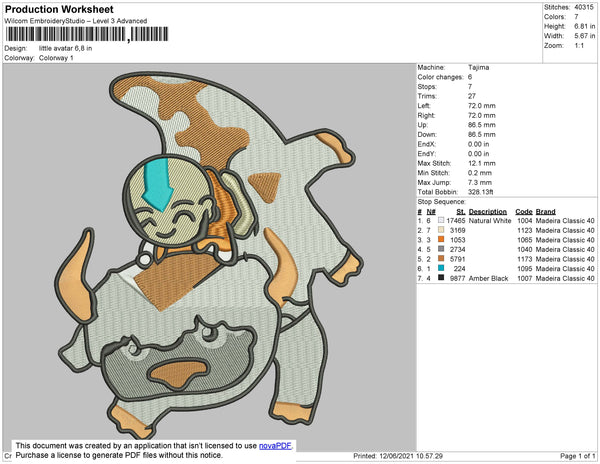Click the Colors value "7" at the top right
This screenshot has height=464, width=600.
pyautogui.click(x=576, y=17)
